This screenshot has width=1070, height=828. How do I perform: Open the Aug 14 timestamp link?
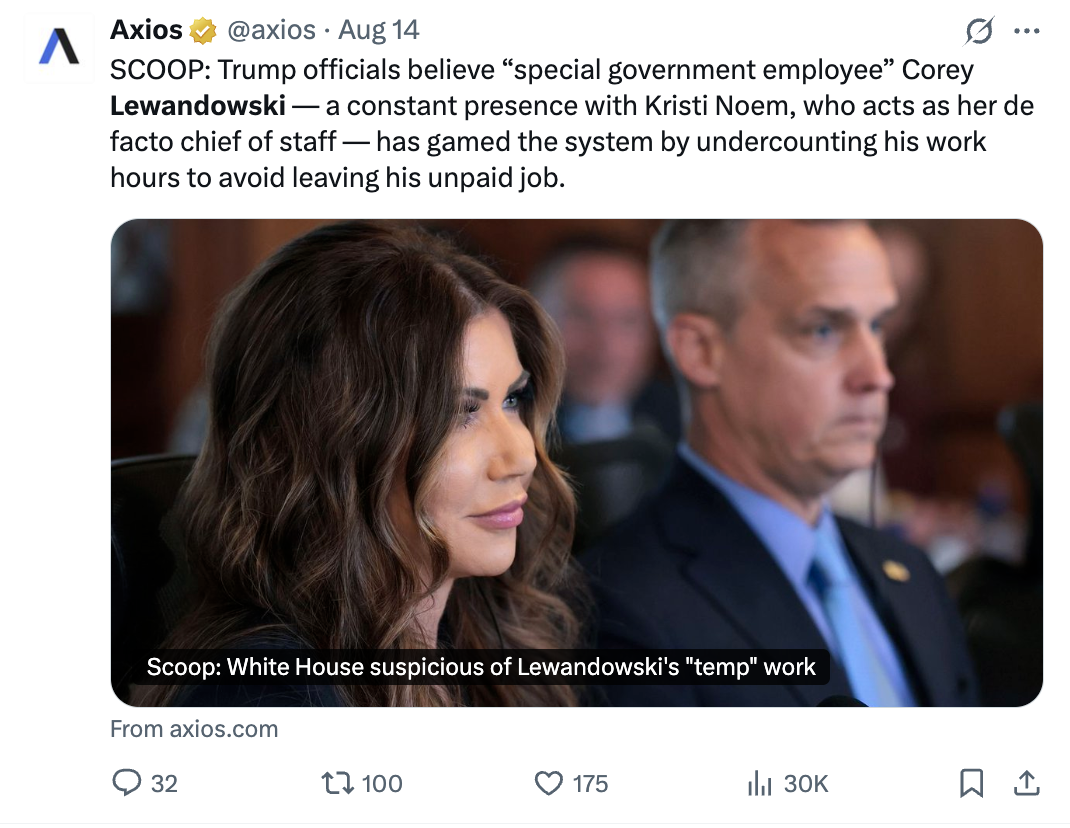378,31
